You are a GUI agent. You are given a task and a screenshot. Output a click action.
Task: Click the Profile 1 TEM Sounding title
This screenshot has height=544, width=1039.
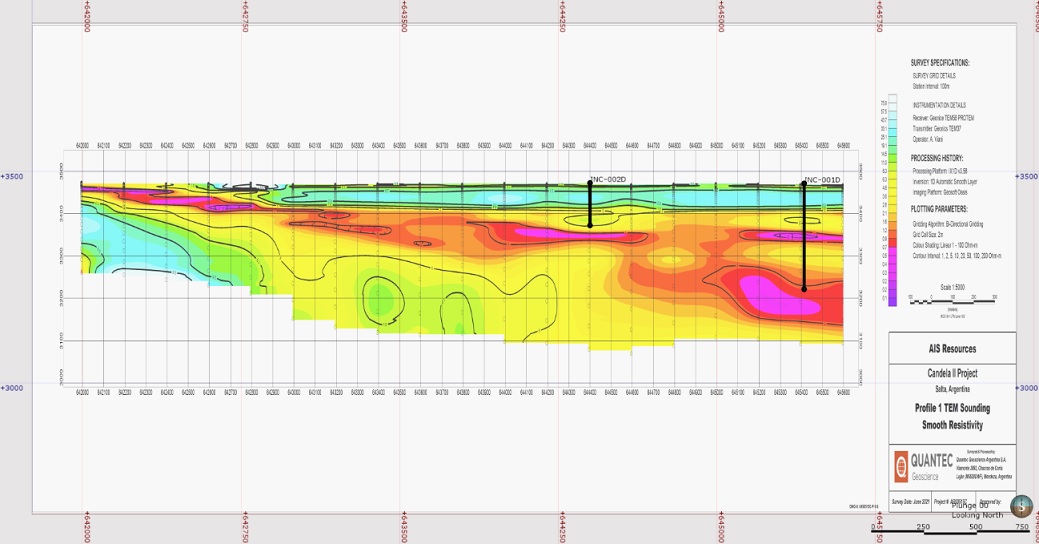coord(952,408)
